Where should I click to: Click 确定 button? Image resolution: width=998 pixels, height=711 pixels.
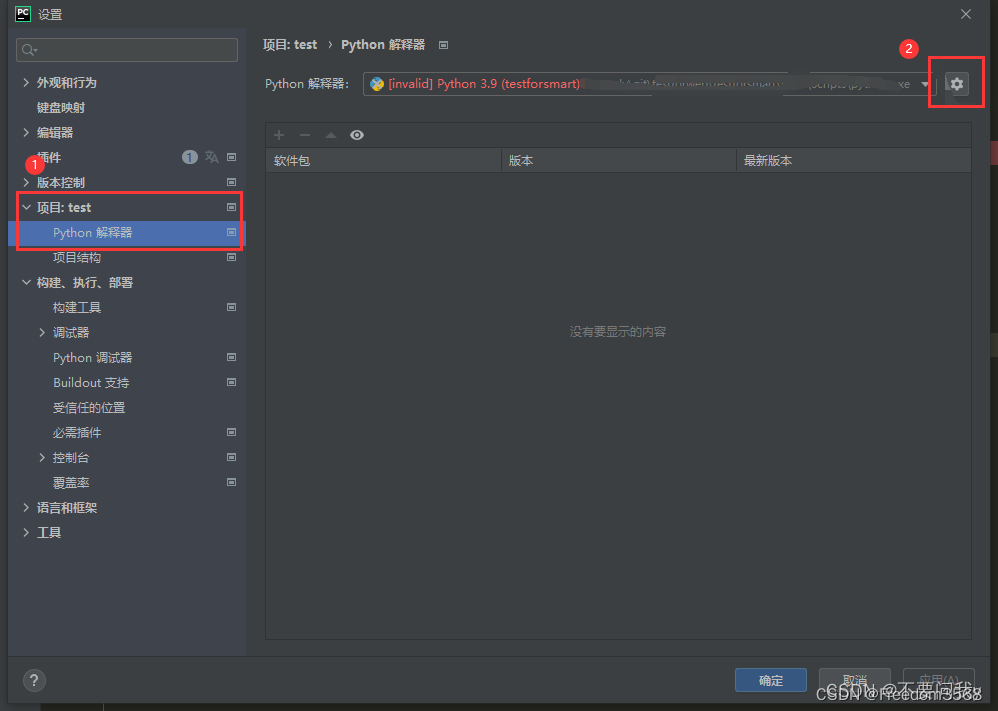[771, 680]
